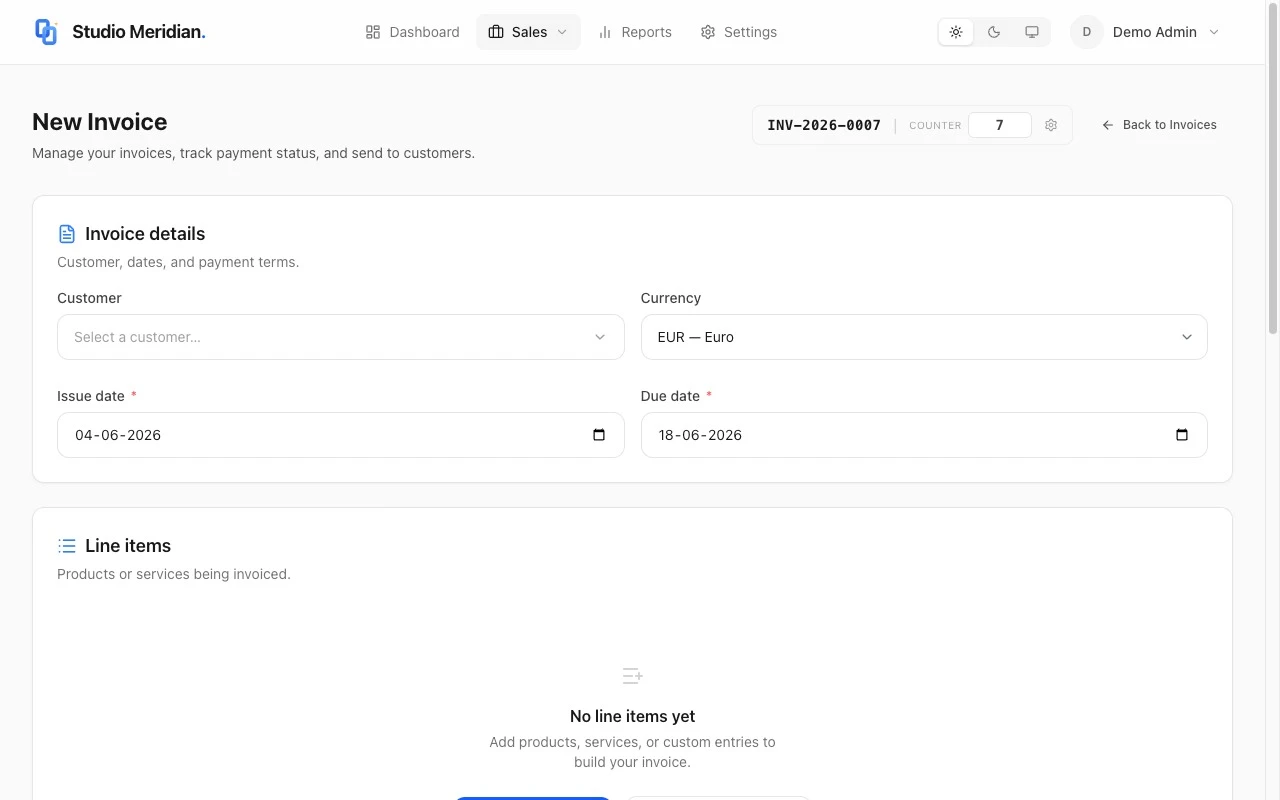Open the Sales menu
This screenshot has height=800, width=1280.
tap(528, 32)
